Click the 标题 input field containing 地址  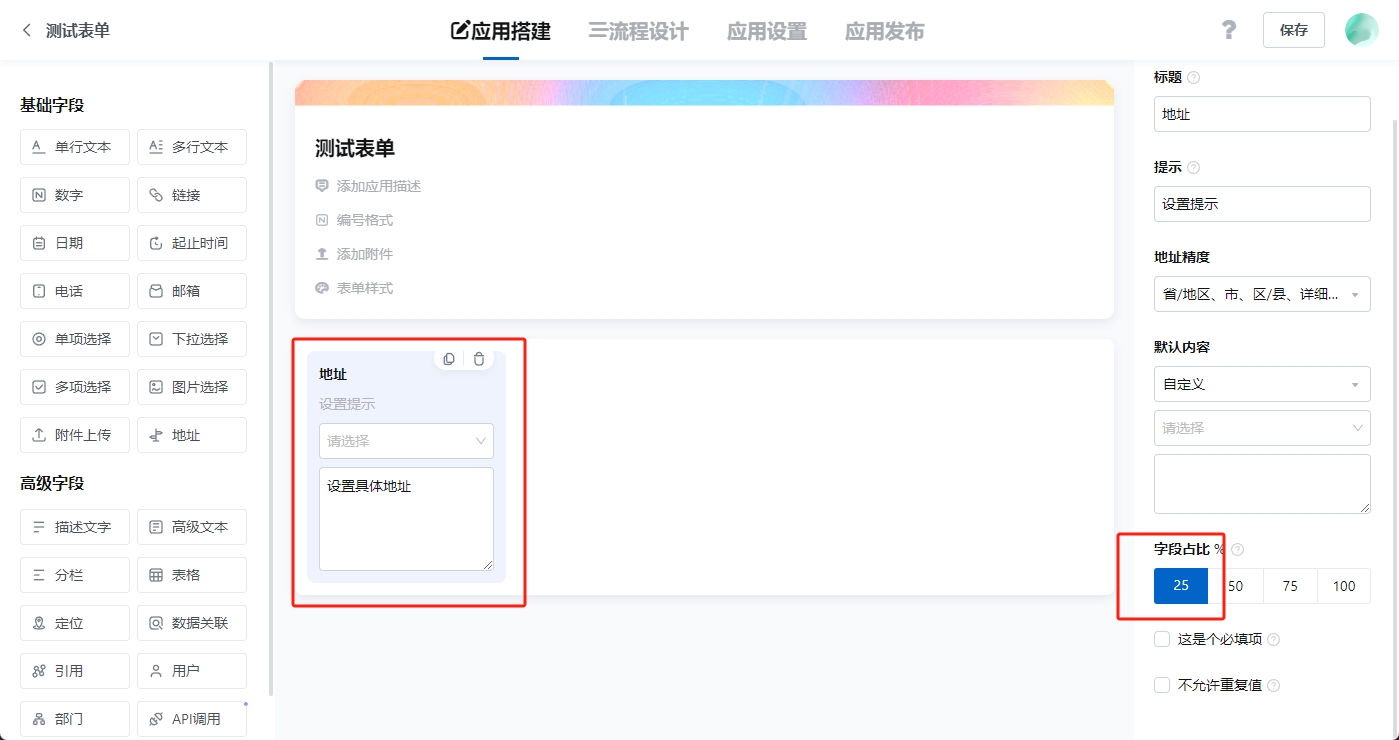pos(1261,114)
